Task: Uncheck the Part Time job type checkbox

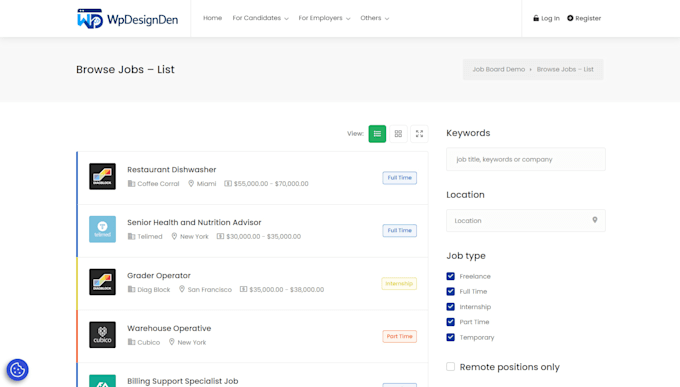Action: click(451, 322)
